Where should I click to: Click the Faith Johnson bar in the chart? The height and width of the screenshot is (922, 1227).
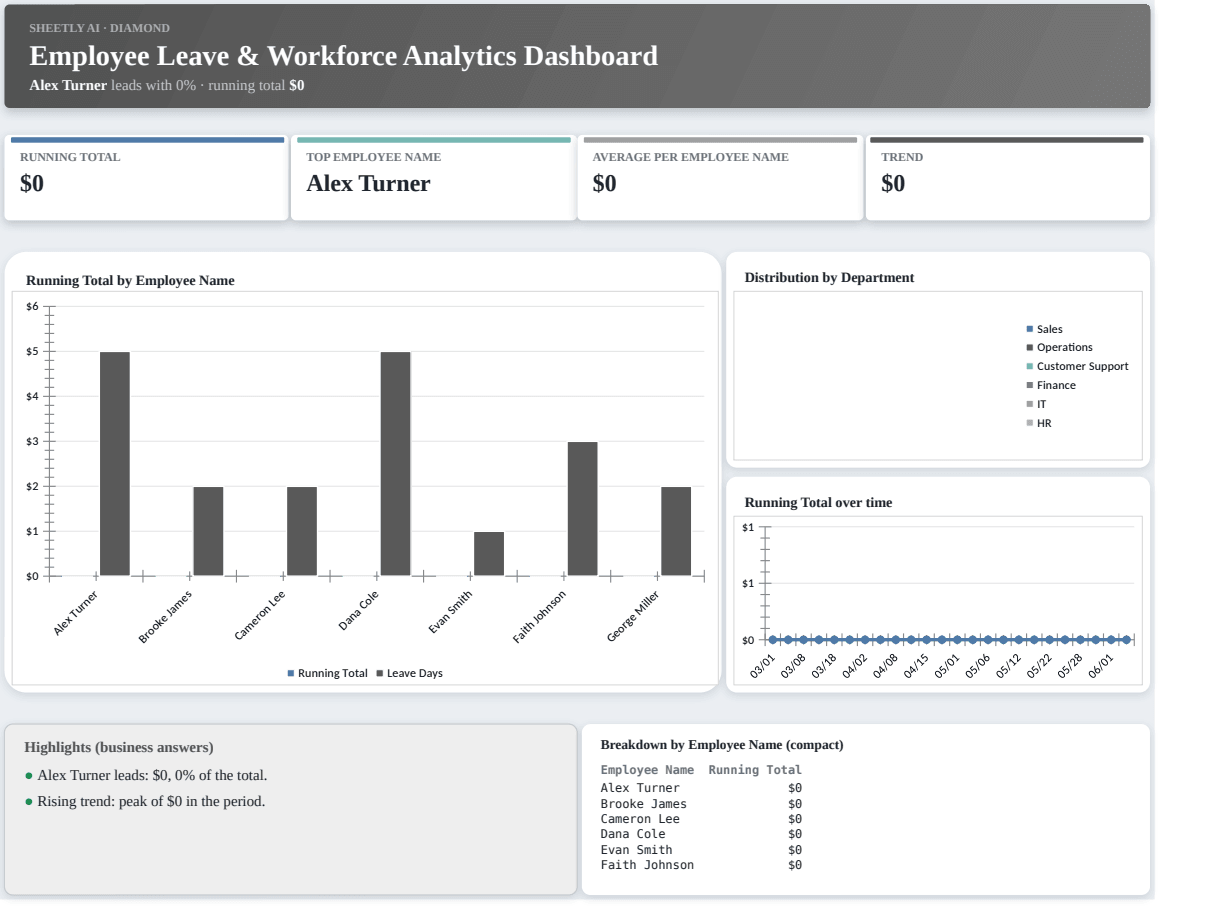[582, 509]
